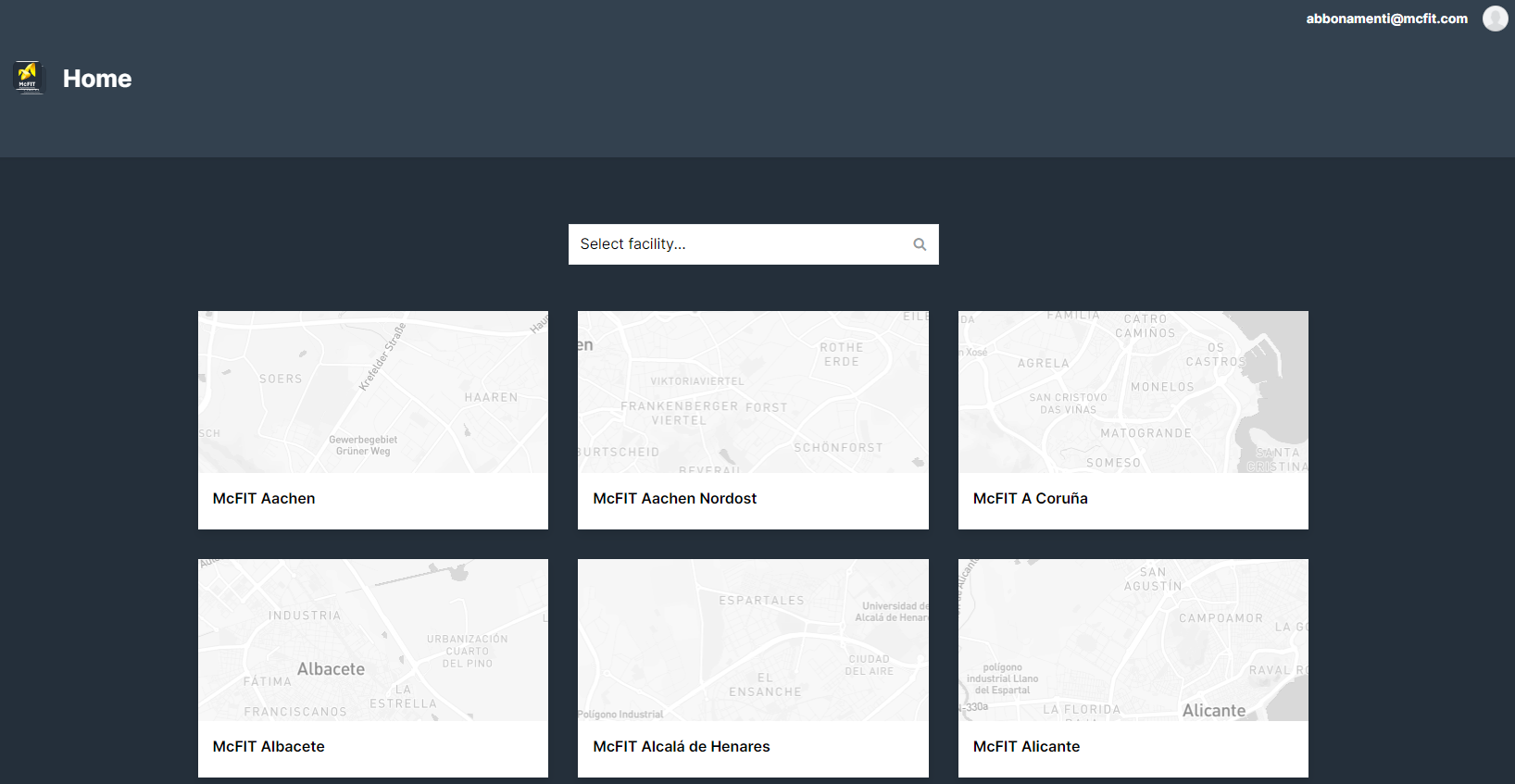This screenshot has height=784, width=1515.
Task: Open the McFIT A Coruña map thumbnail
Action: pyautogui.click(x=1133, y=392)
